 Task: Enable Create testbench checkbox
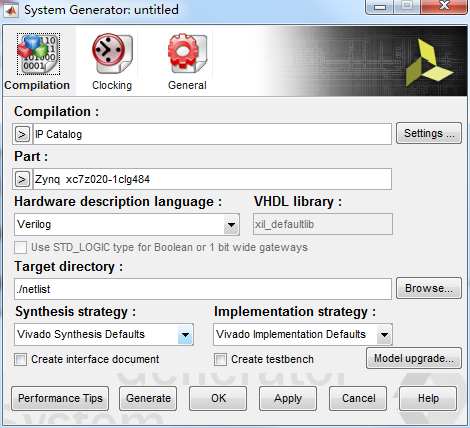(x=220, y=360)
